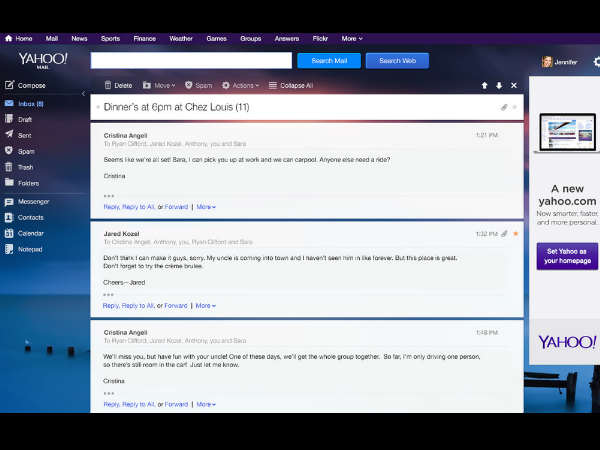Click the Home house icon in top bar
The image size is (600, 450).
click(x=8, y=38)
